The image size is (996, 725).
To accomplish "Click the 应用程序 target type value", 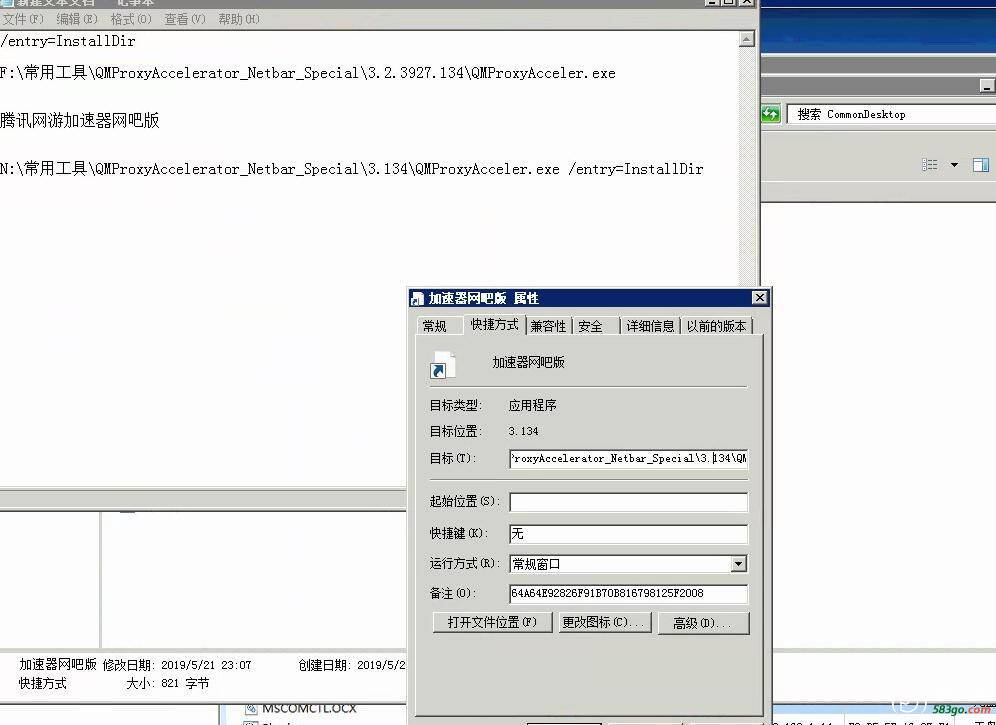I will point(532,405).
